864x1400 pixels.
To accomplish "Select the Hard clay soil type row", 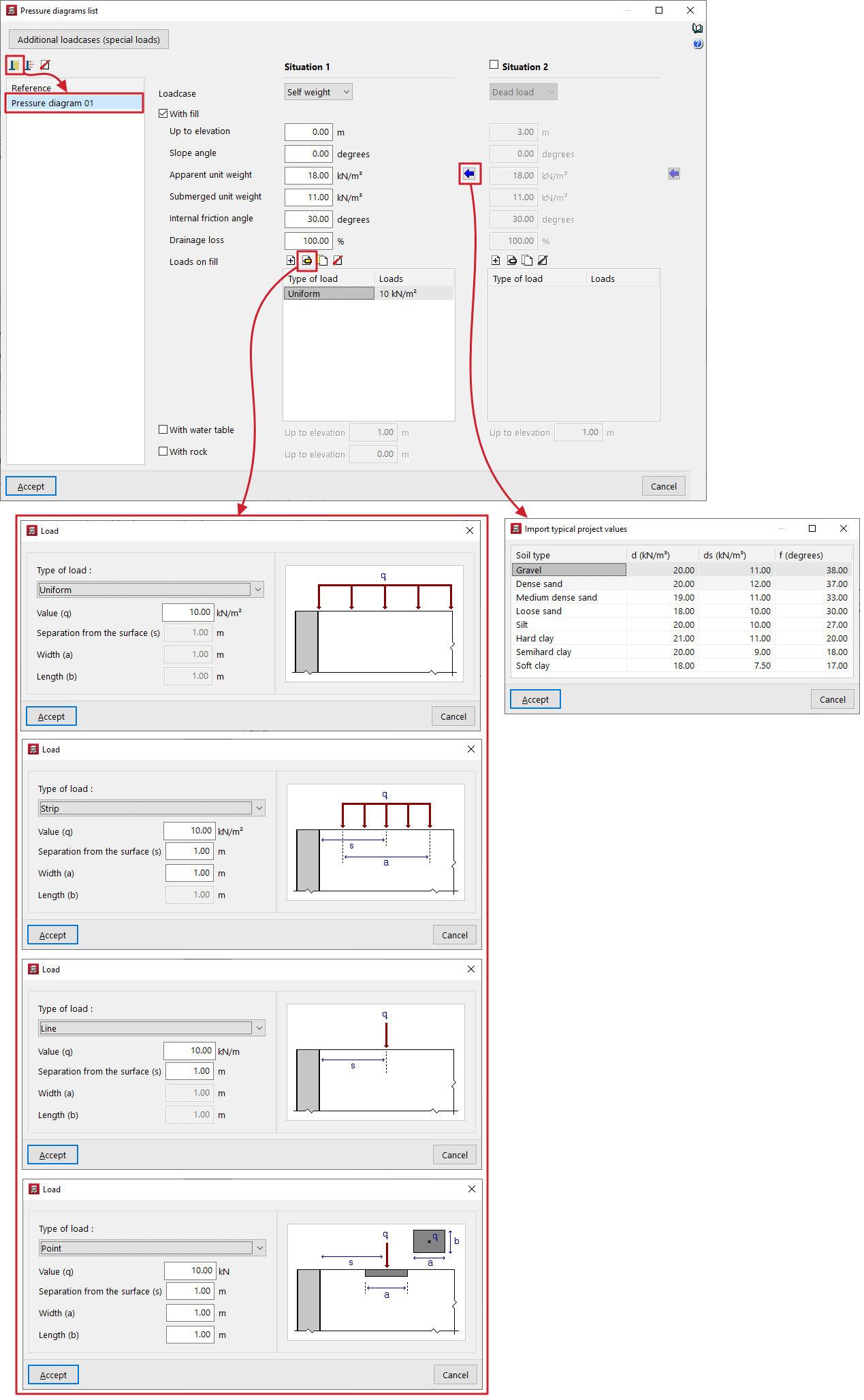I will pyautogui.click(x=682, y=638).
